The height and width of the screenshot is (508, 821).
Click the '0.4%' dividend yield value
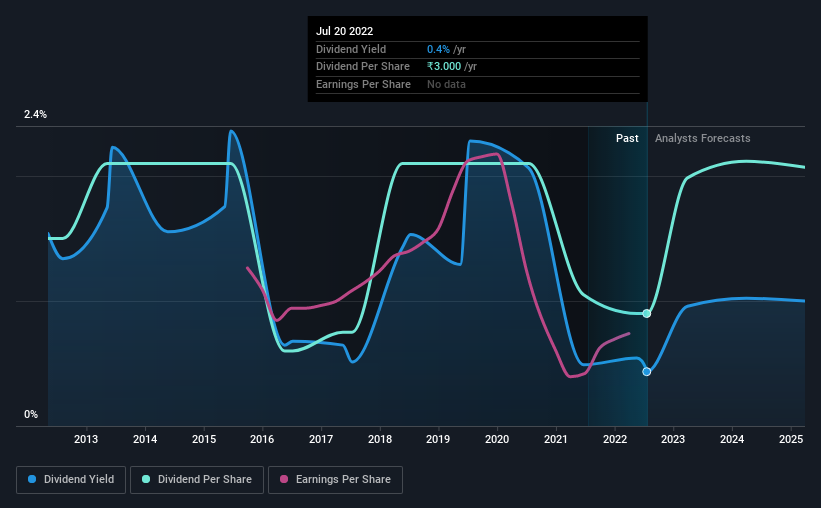pyautogui.click(x=438, y=49)
